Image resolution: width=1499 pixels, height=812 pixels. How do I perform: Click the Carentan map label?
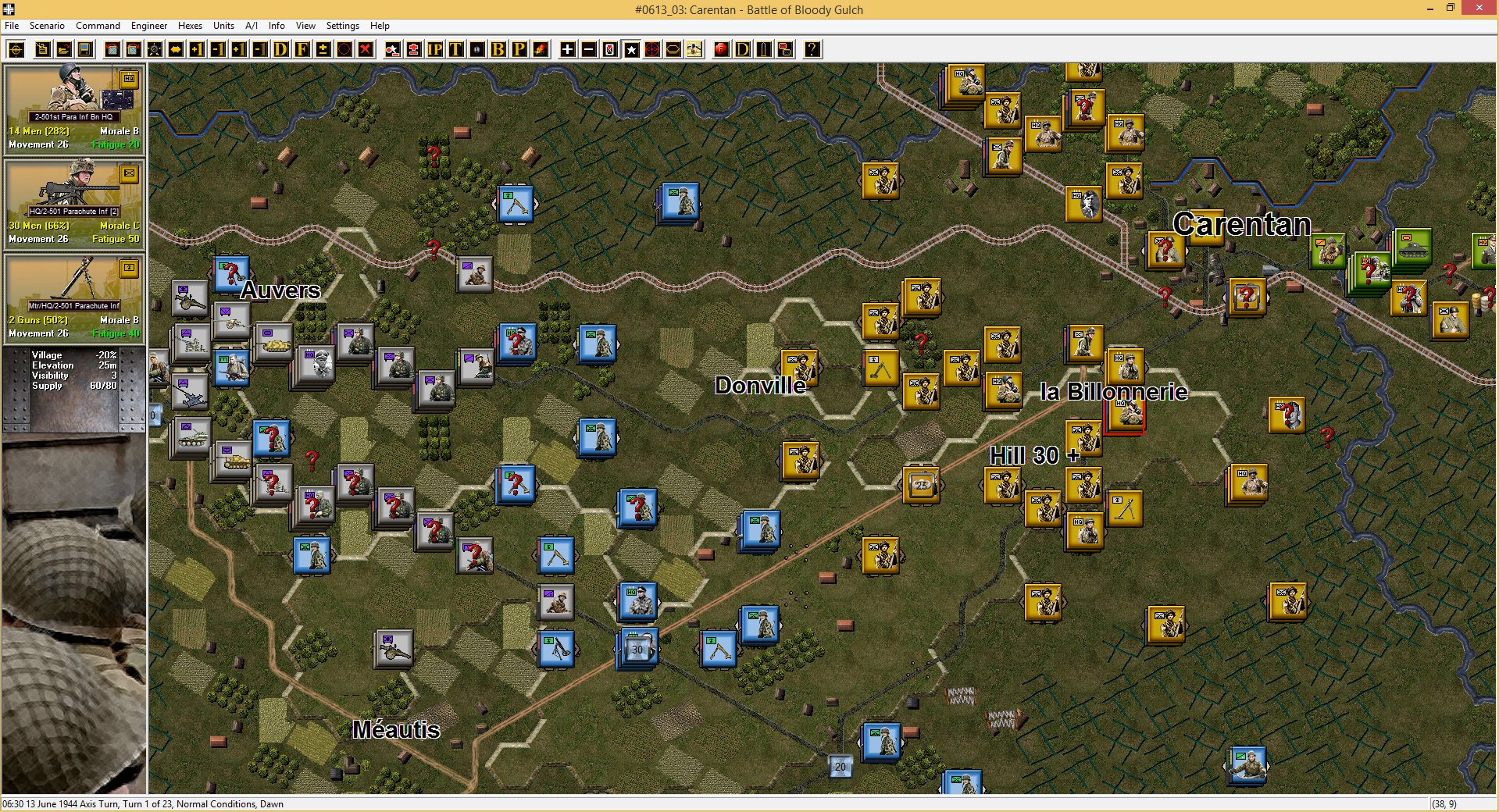[x=1242, y=225]
